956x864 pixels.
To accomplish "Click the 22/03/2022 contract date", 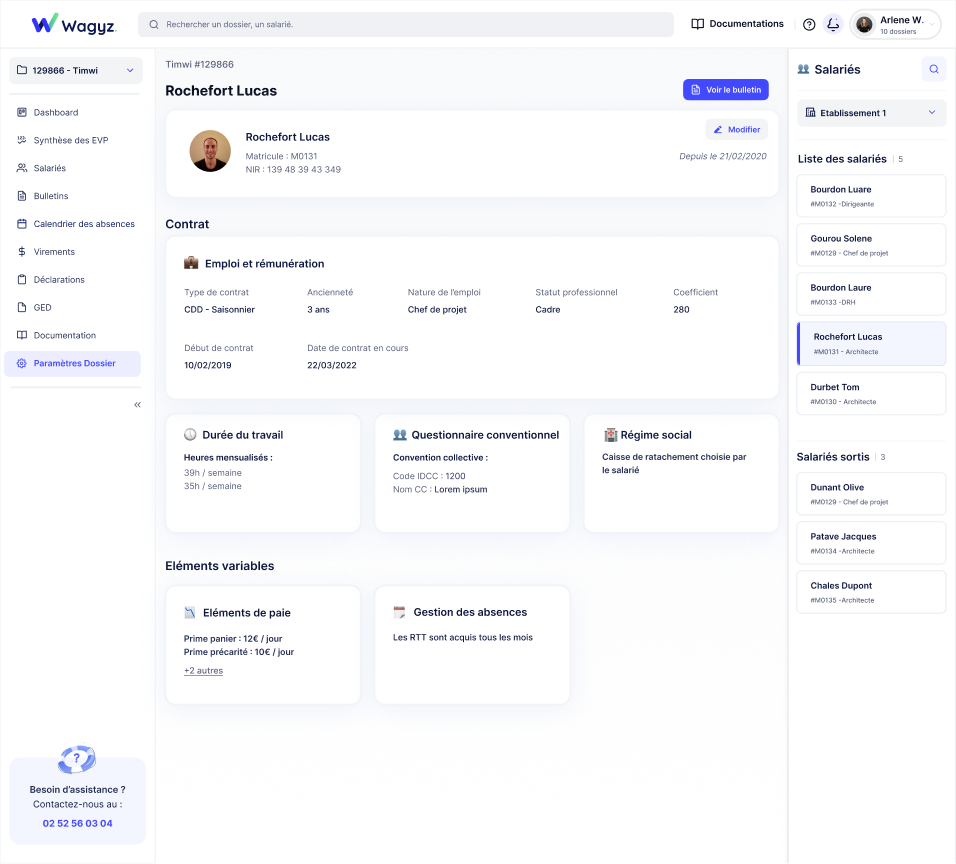I will [332, 365].
